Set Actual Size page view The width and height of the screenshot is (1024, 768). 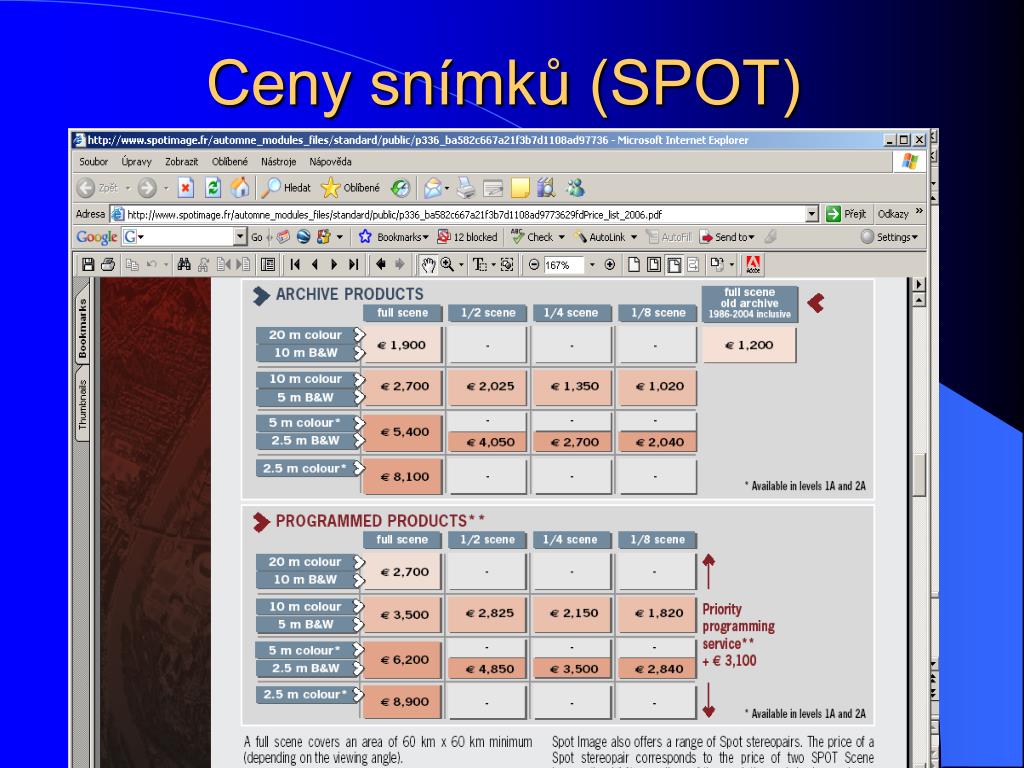(x=633, y=264)
